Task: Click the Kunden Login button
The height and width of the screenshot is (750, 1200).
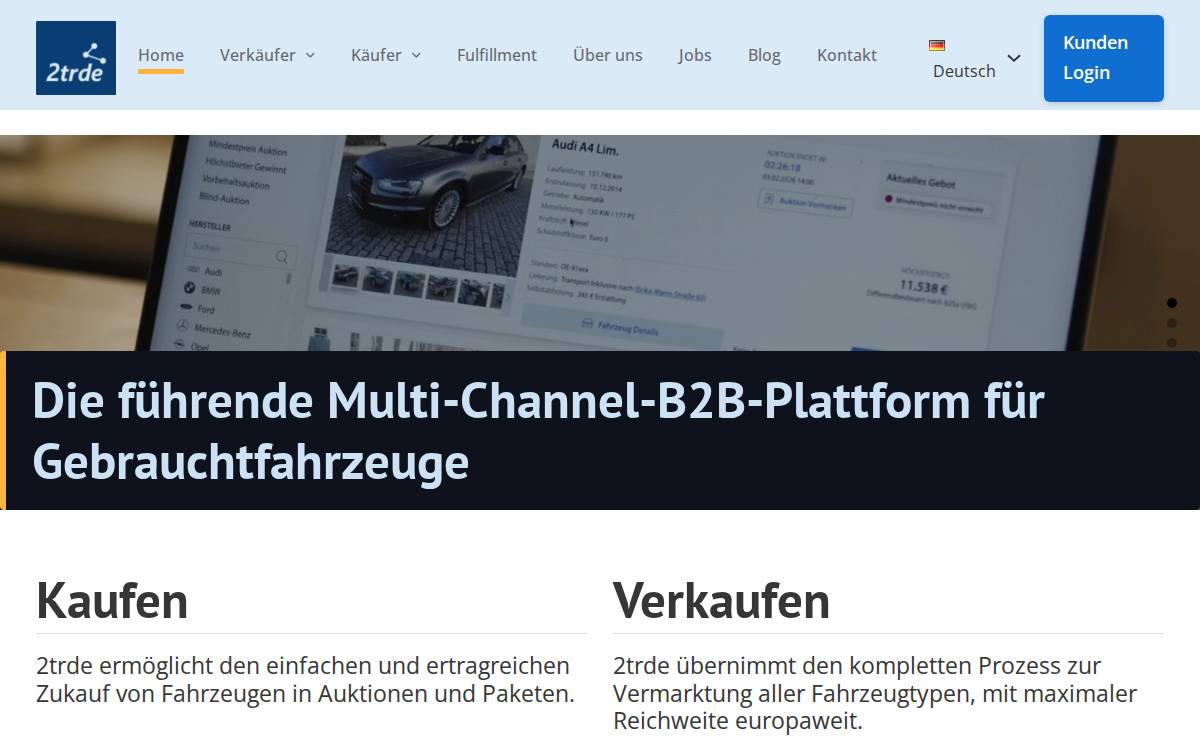Action: (x=1104, y=58)
